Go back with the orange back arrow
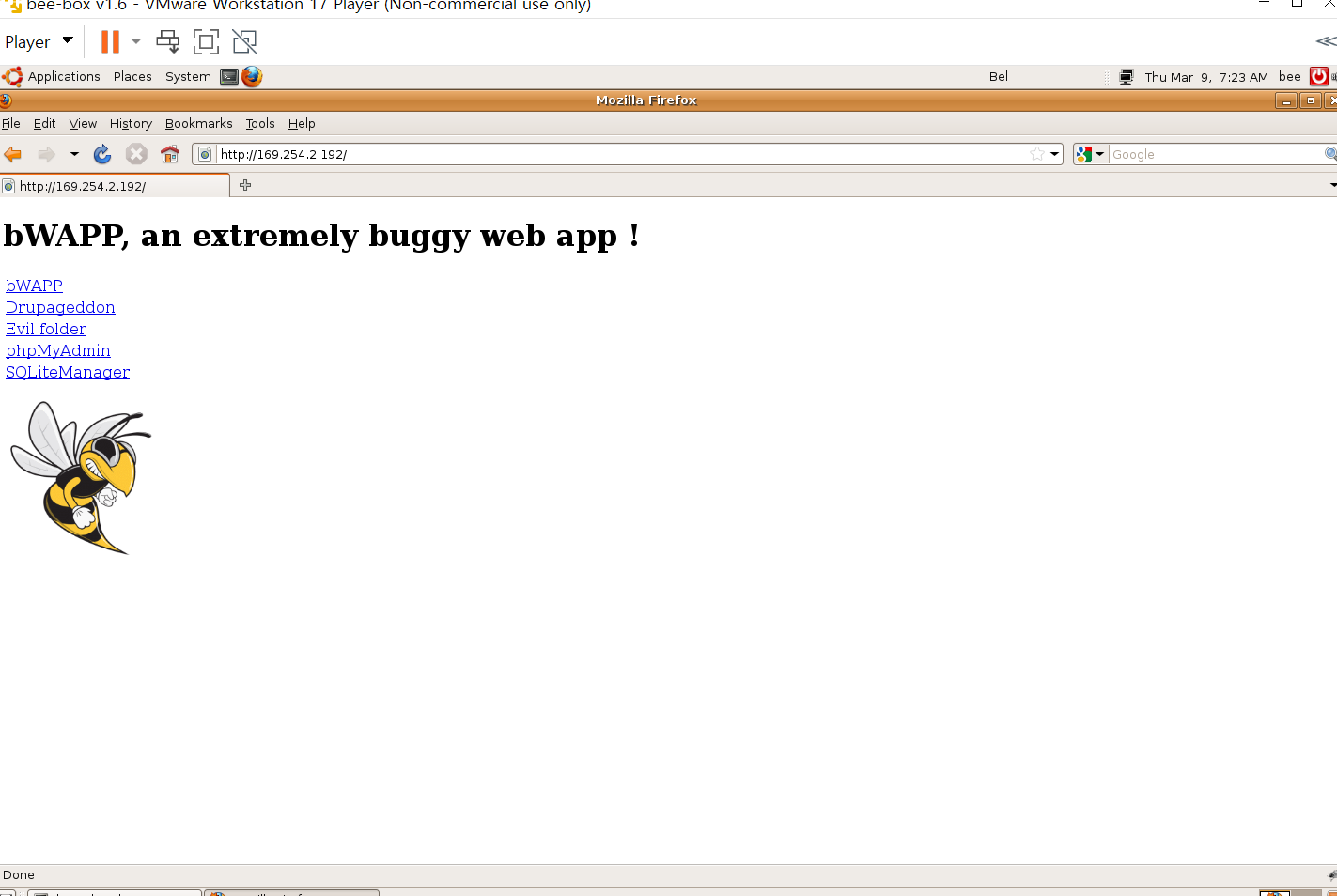Viewport: 1337px width, 896px height. [13, 154]
